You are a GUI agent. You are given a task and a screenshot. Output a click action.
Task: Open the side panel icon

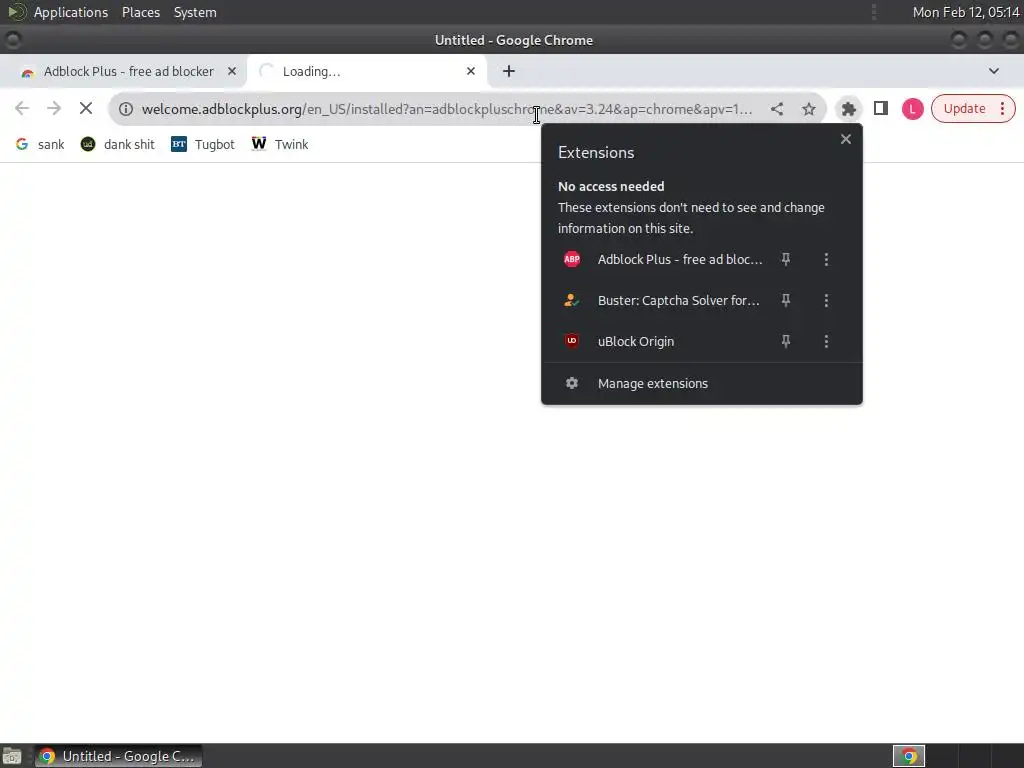point(880,108)
